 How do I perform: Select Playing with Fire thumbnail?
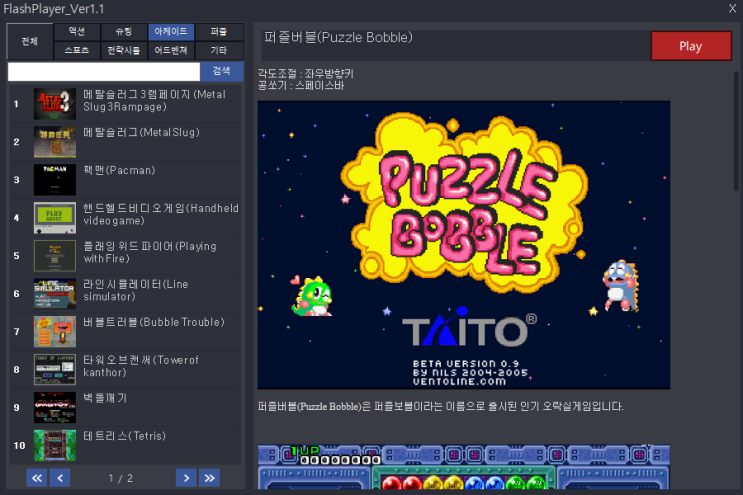[x=55, y=256]
